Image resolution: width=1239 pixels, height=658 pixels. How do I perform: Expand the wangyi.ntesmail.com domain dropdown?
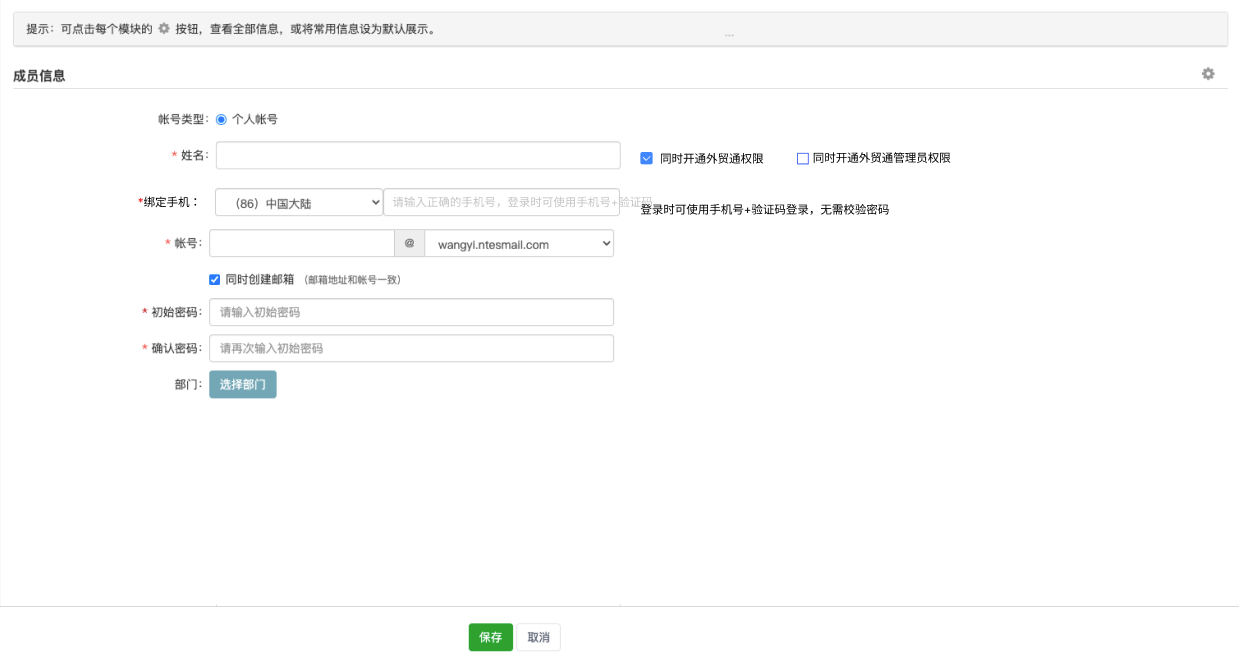point(519,244)
